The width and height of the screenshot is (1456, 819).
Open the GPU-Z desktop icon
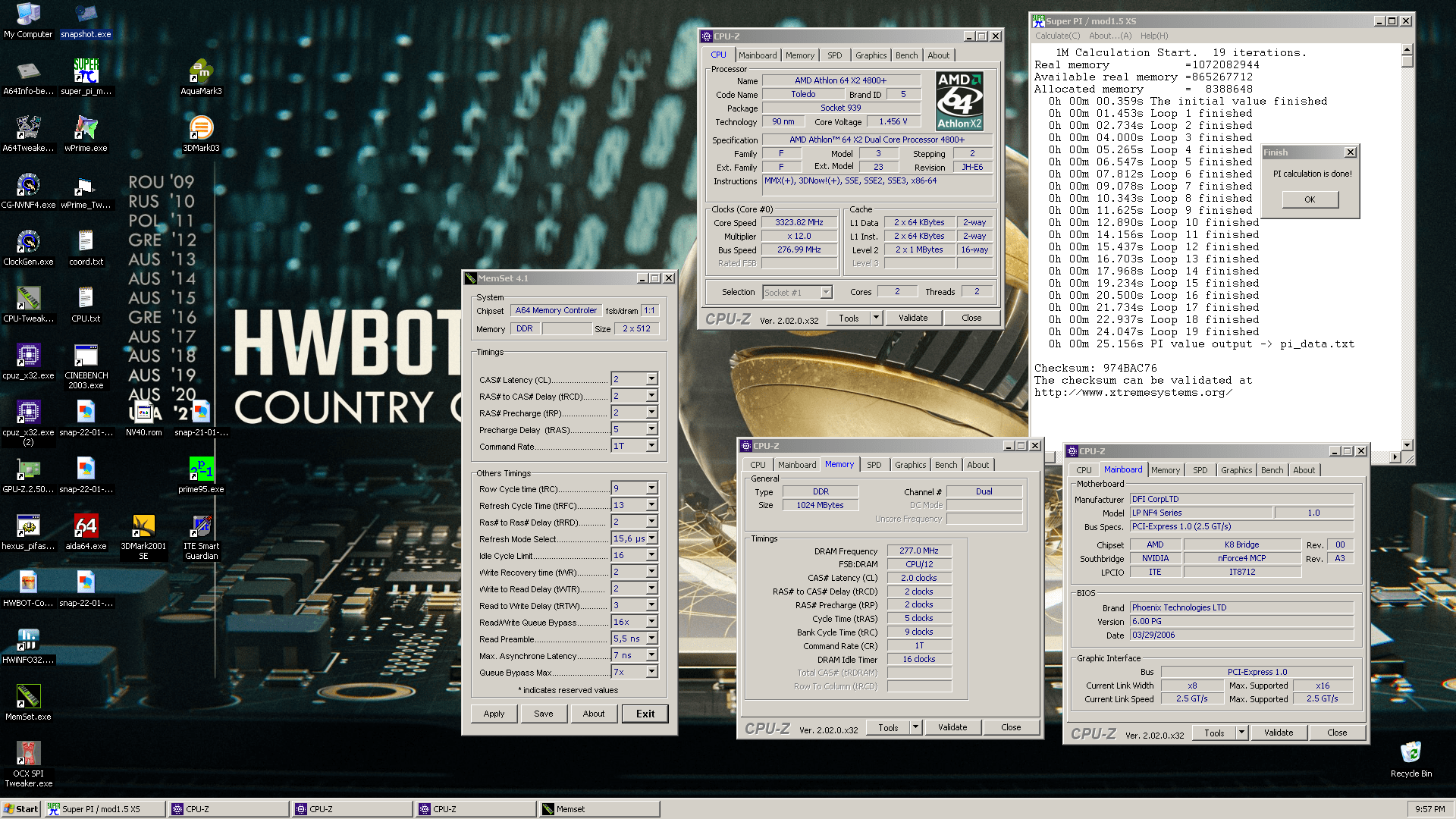click(28, 475)
